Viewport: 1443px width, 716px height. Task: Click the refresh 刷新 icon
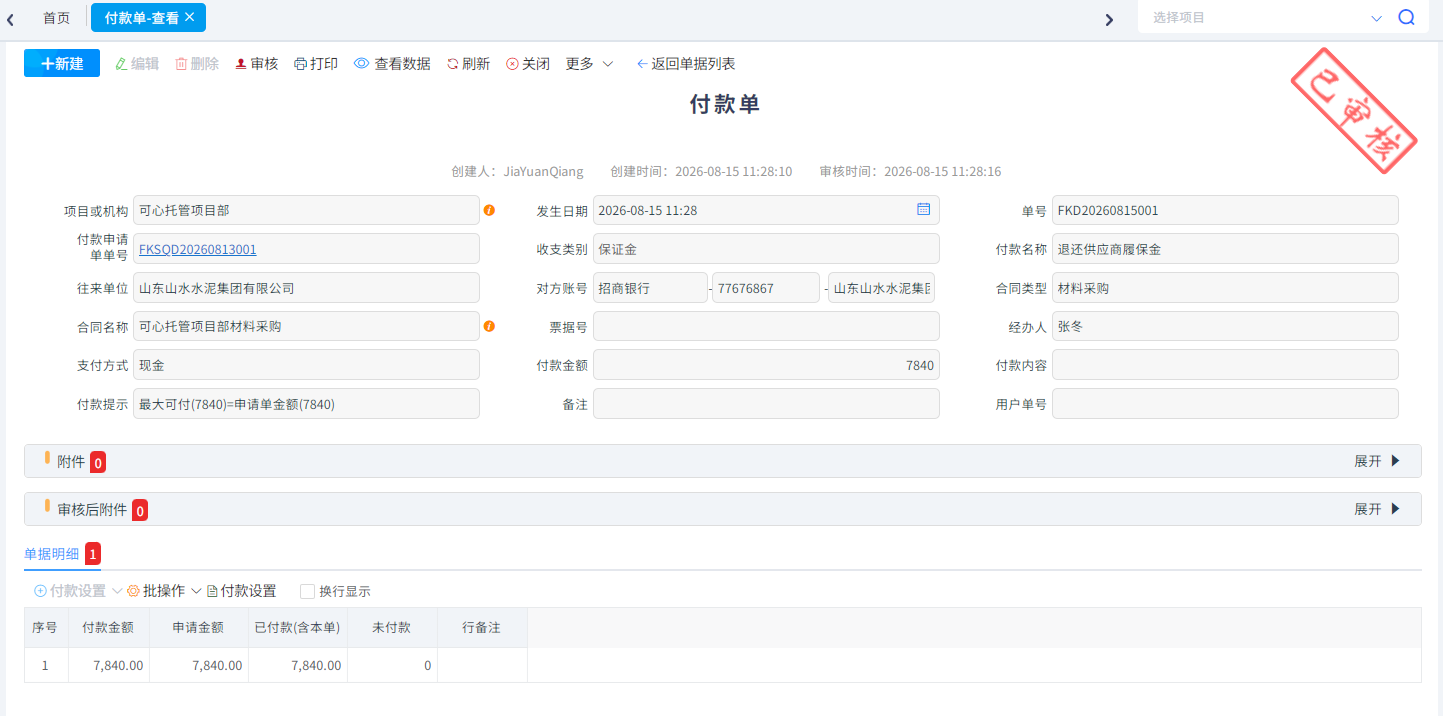tap(453, 64)
